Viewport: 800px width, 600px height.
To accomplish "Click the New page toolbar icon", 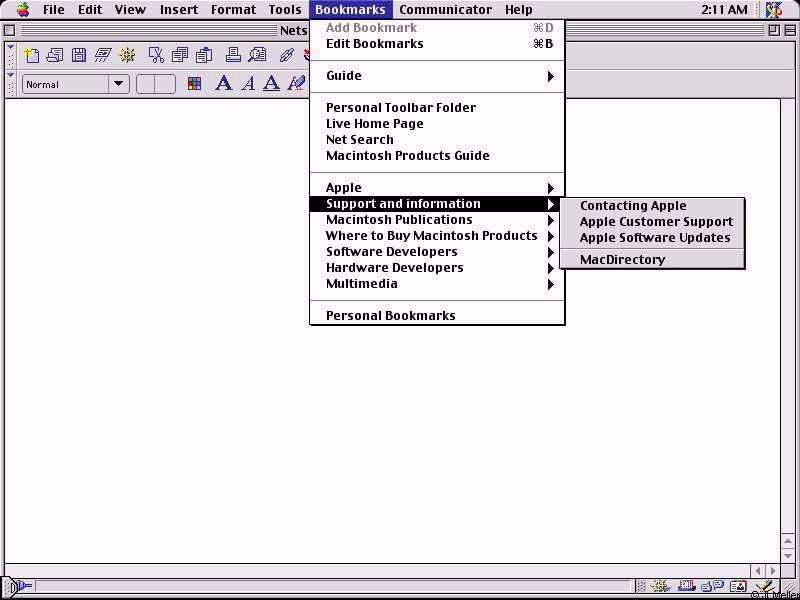I will click(x=31, y=55).
